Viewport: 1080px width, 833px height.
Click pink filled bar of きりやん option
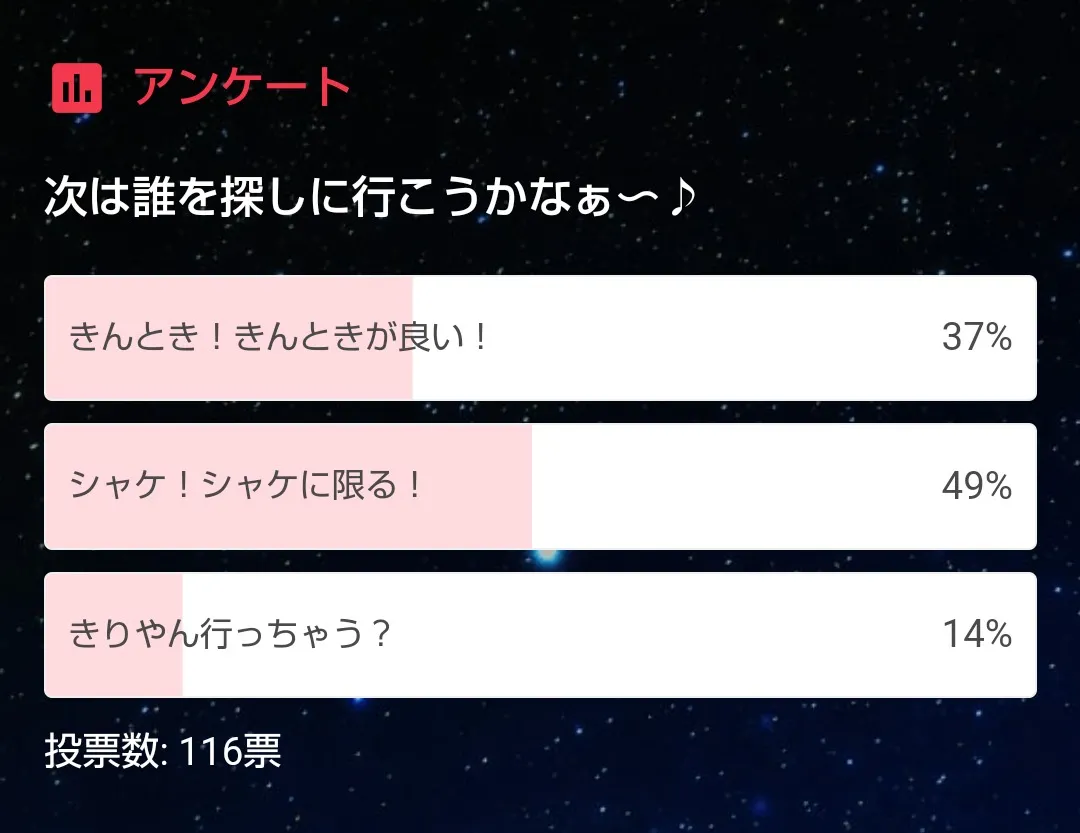click(114, 670)
